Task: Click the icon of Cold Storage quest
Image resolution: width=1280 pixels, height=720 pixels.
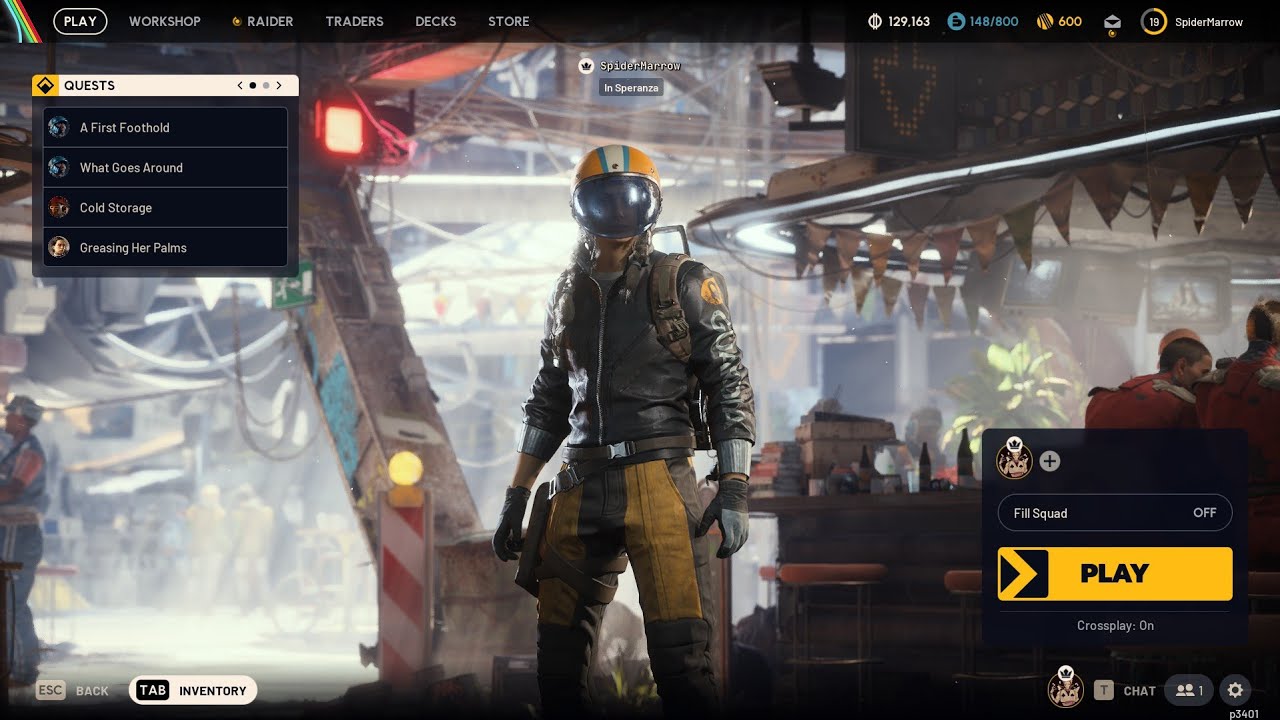Action: pos(59,207)
